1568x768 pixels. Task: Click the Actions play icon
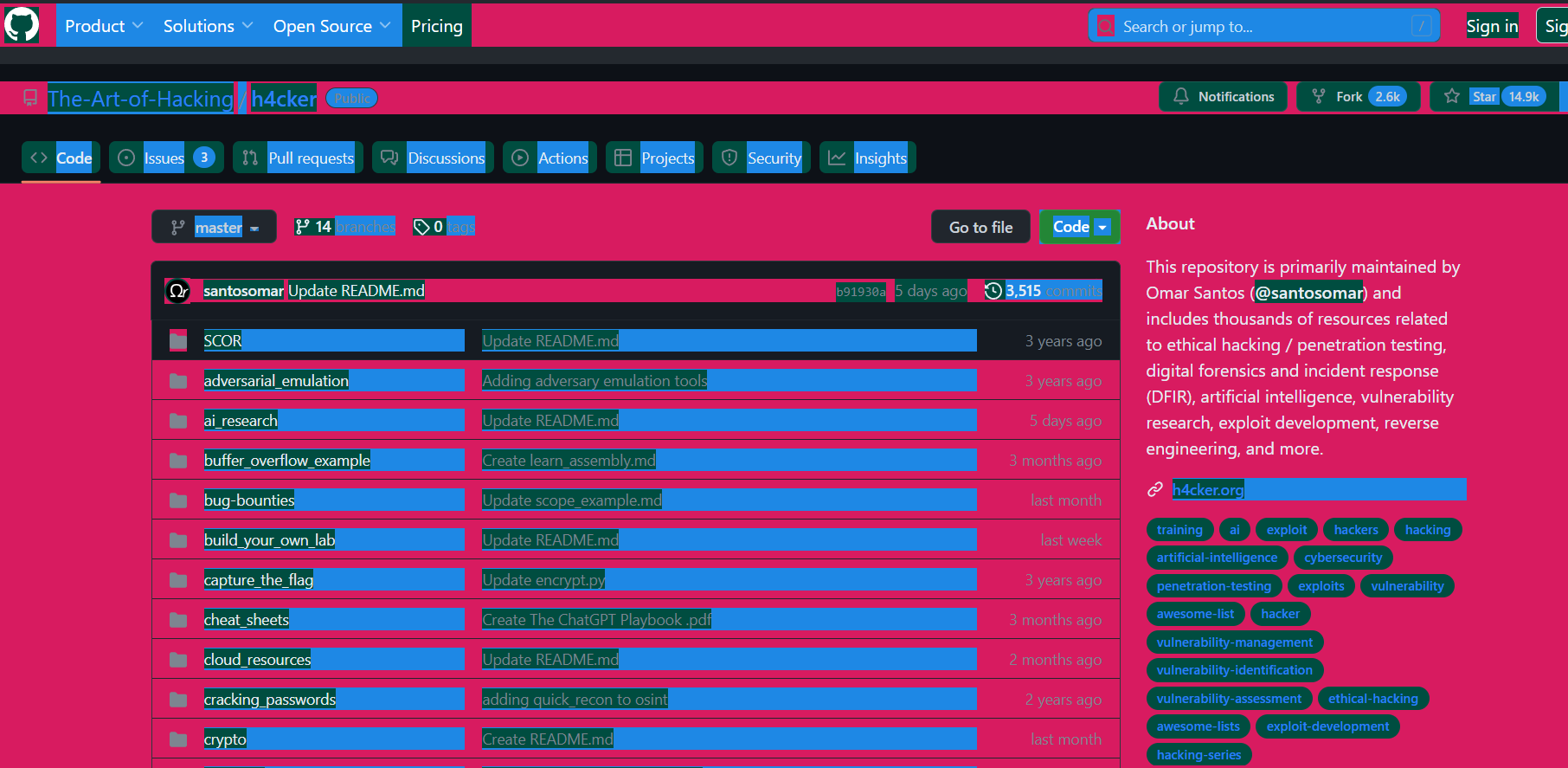(x=520, y=158)
